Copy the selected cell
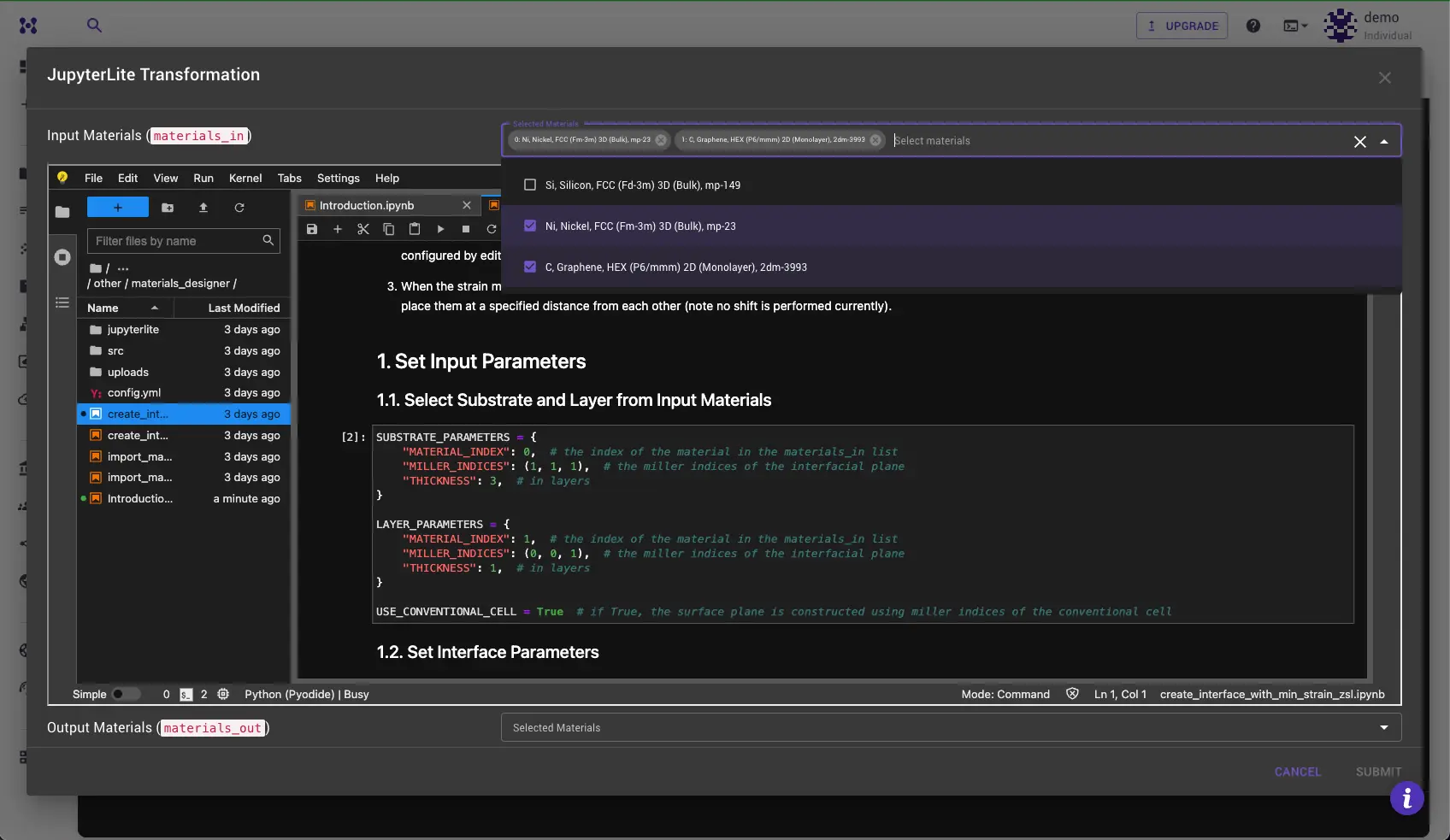Image resolution: width=1450 pixels, height=840 pixels. 389,229
